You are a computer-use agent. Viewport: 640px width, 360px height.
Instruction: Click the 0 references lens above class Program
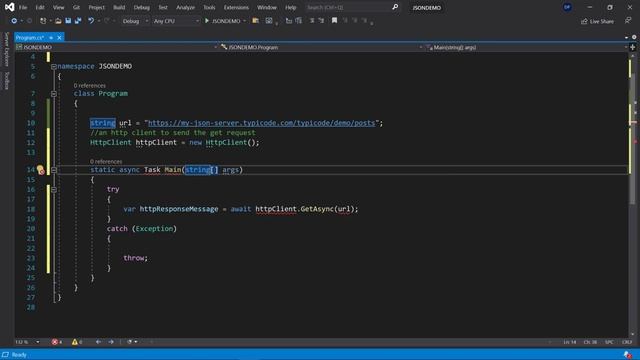coord(90,85)
